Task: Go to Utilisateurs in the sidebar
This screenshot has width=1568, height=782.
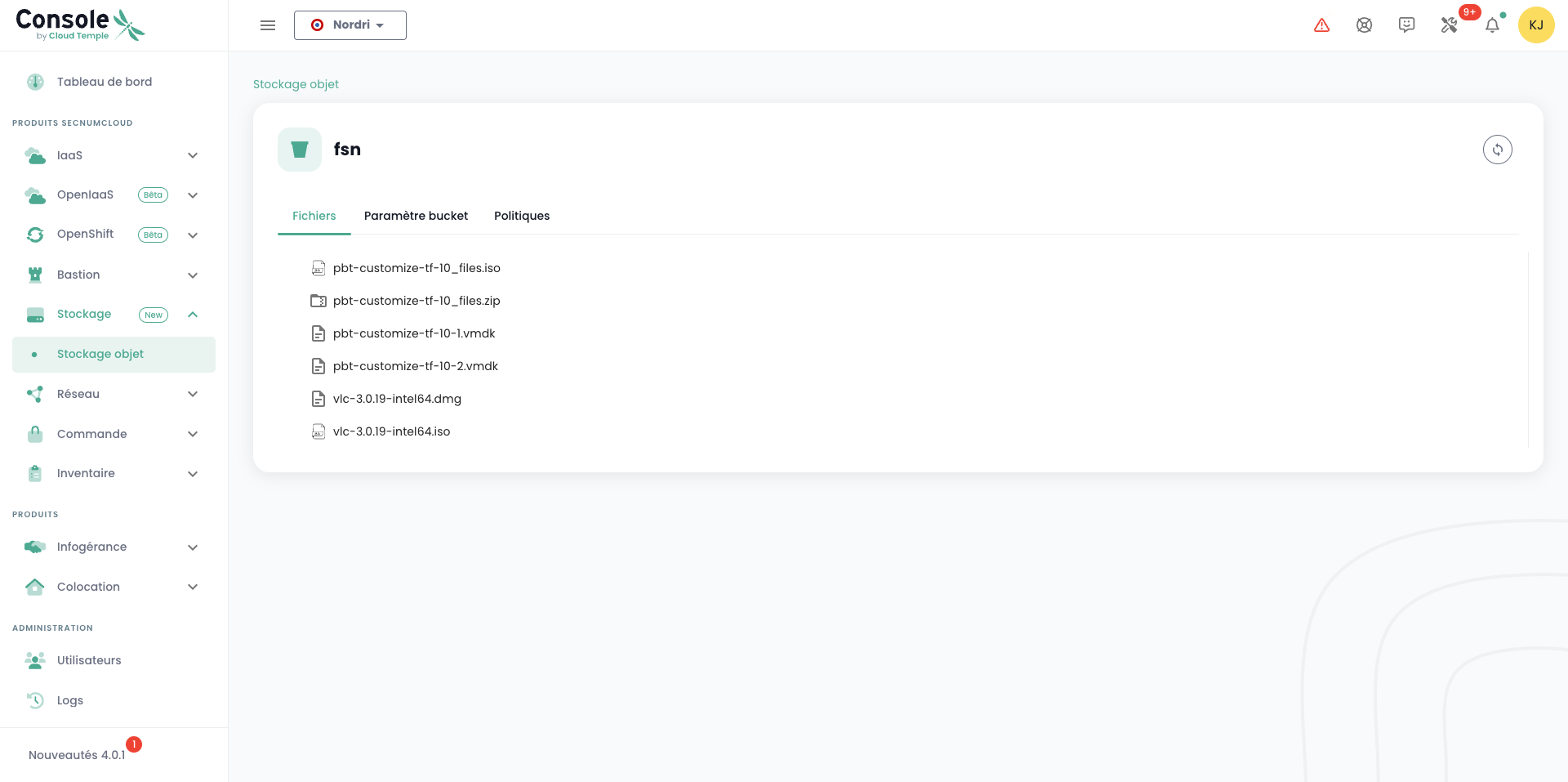Action: 89,660
